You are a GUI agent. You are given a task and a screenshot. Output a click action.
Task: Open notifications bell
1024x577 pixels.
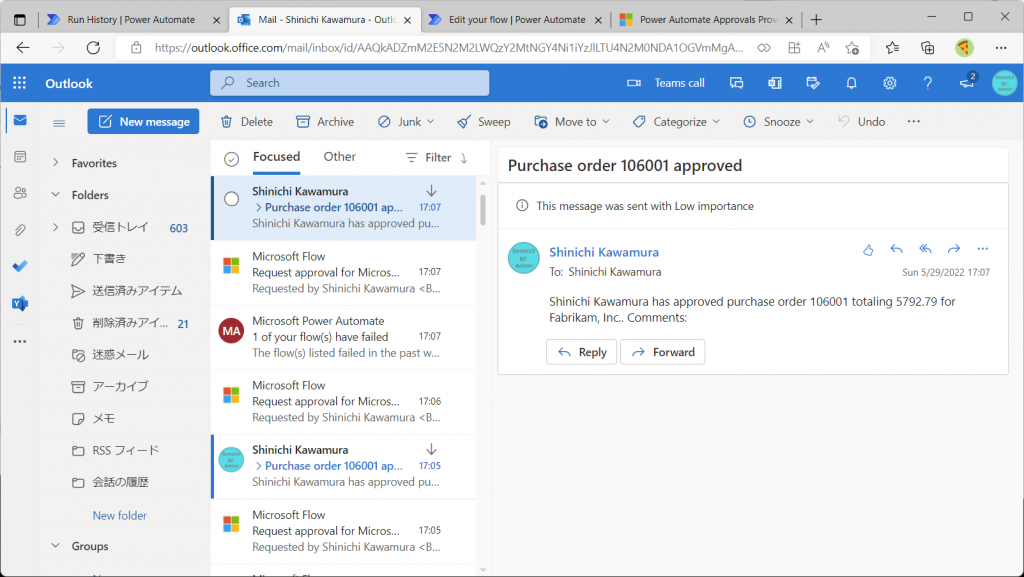pos(851,83)
